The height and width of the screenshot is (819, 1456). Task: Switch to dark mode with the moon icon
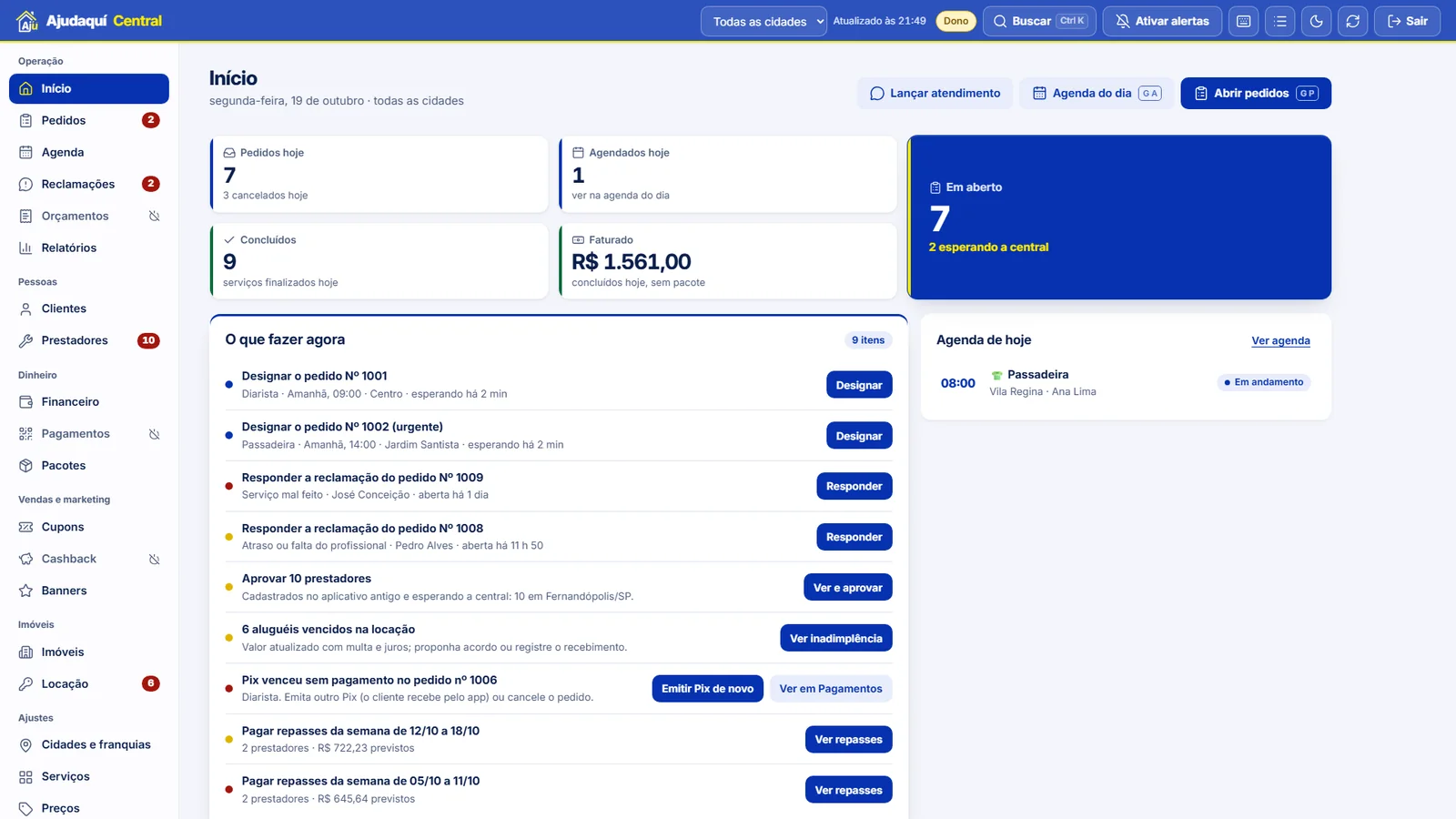tap(1317, 21)
